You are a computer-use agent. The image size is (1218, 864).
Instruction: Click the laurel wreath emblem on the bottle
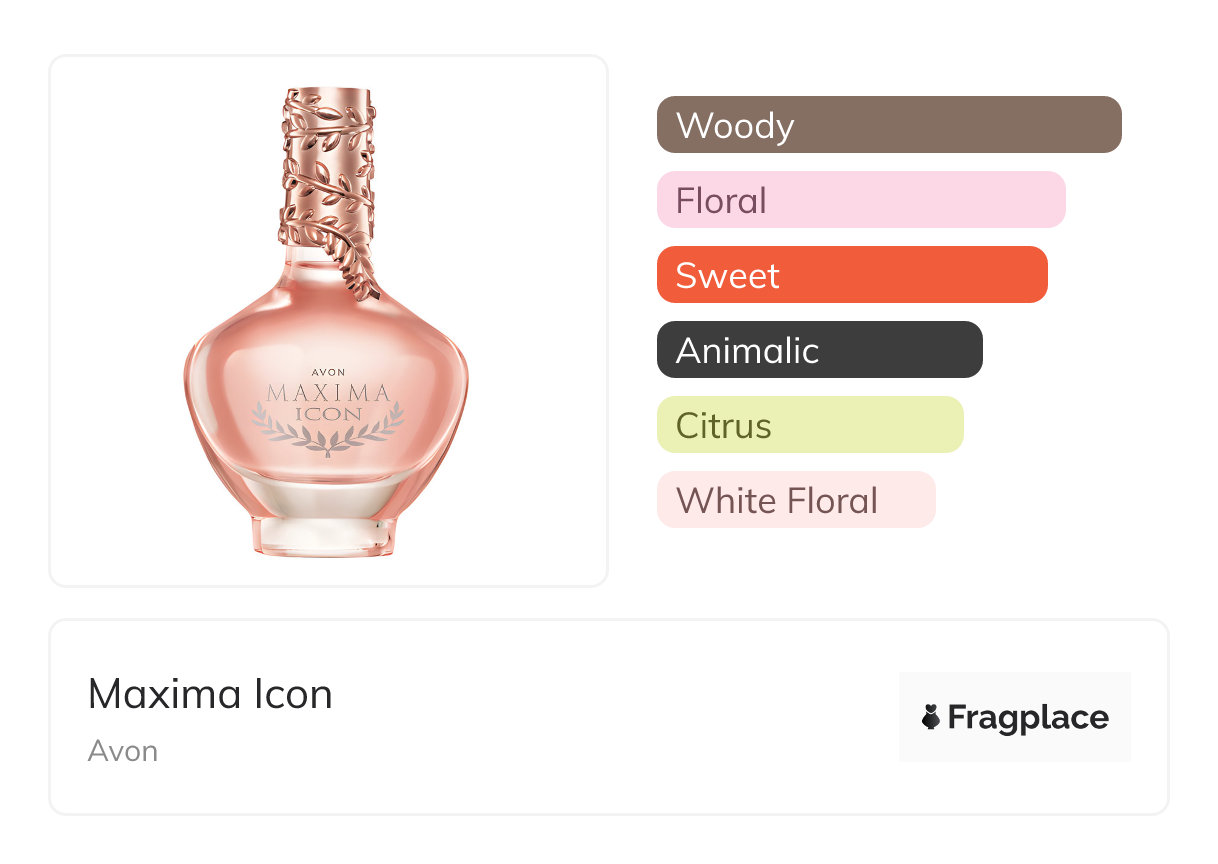pyautogui.click(x=328, y=432)
